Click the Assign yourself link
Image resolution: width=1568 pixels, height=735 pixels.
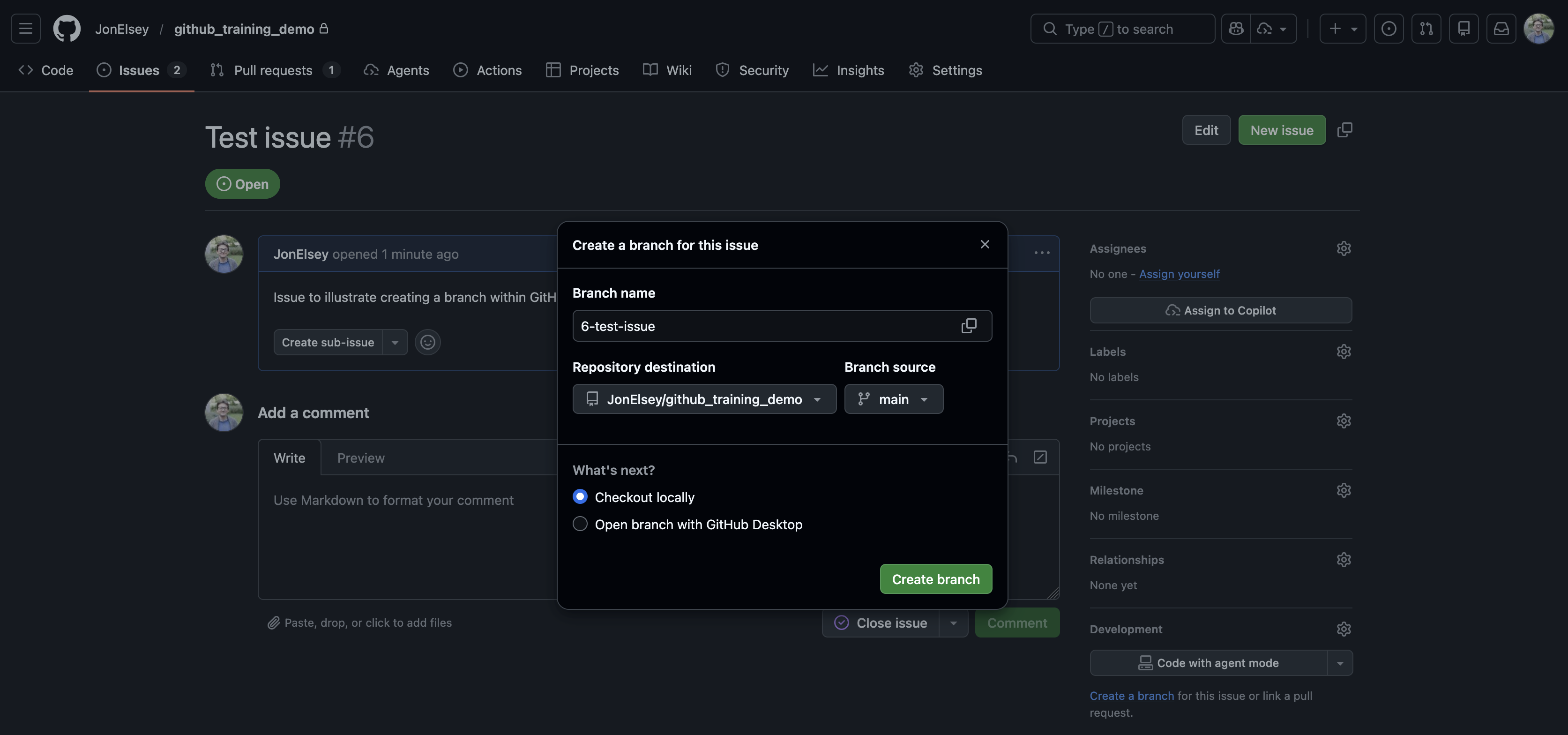(1179, 274)
